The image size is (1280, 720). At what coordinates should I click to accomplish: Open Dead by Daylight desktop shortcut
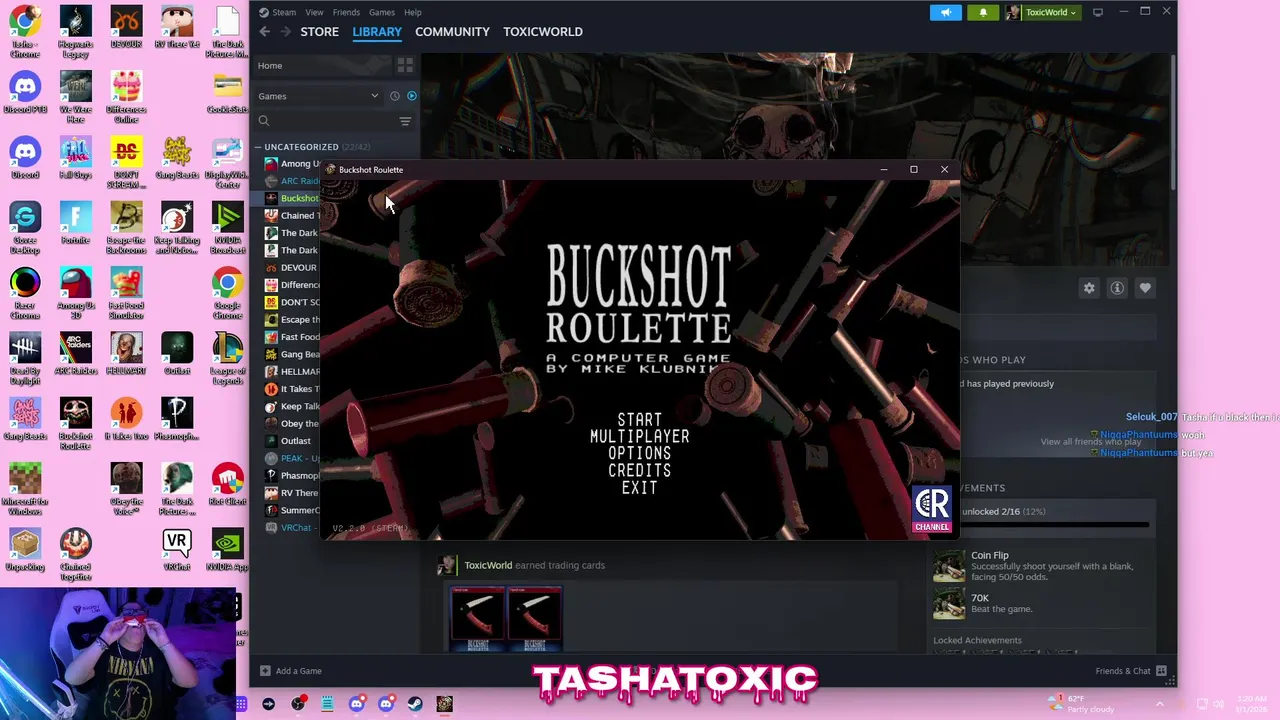(x=25, y=358)
